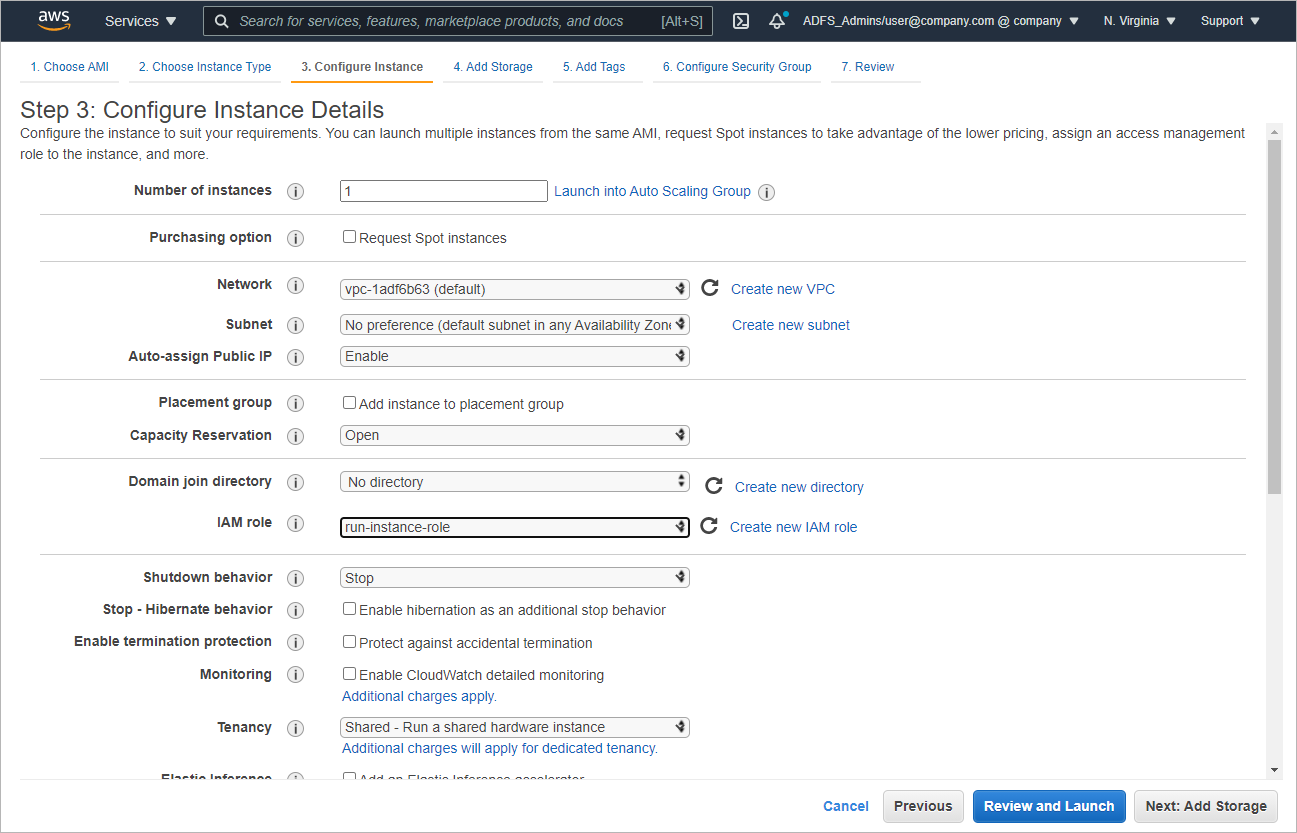Go to AWS logo home
Image resolution: width=1297 pixels, height=833 pixels.
click(54, 20)
